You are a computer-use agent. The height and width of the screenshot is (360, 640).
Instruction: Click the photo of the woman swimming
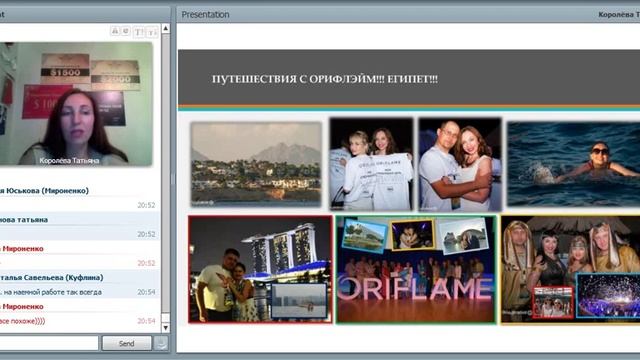(573, 164)
